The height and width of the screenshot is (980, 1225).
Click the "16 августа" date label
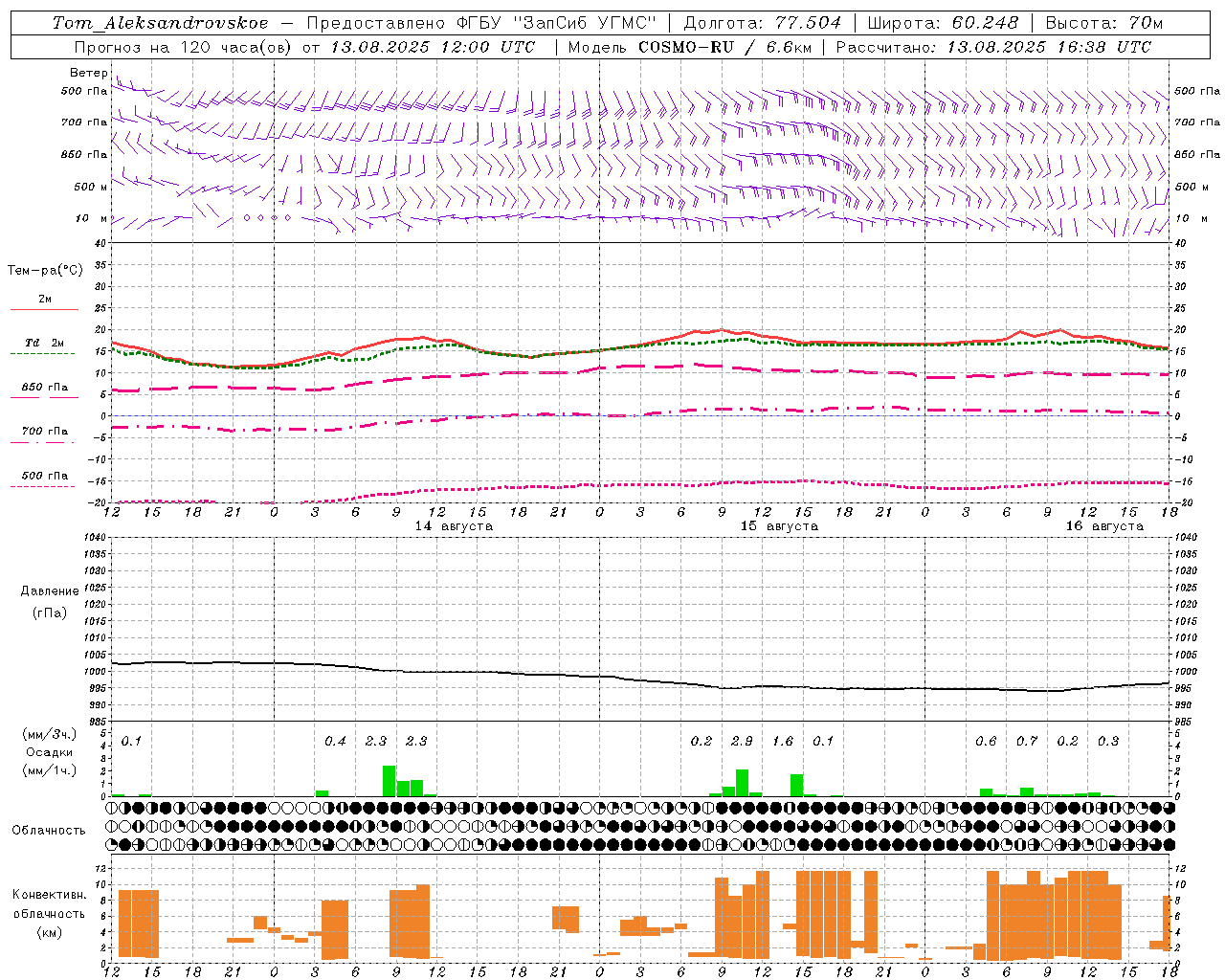click(1104, 526)
